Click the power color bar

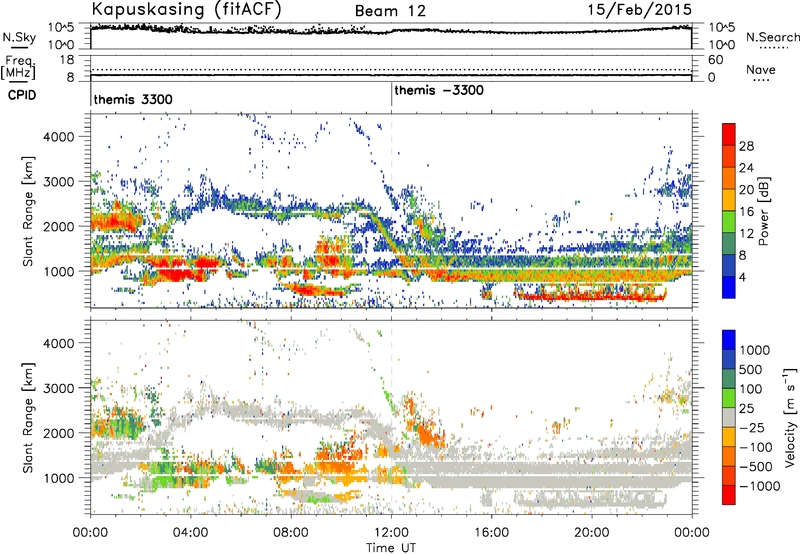pyautogui.click(x=729, y=211)
